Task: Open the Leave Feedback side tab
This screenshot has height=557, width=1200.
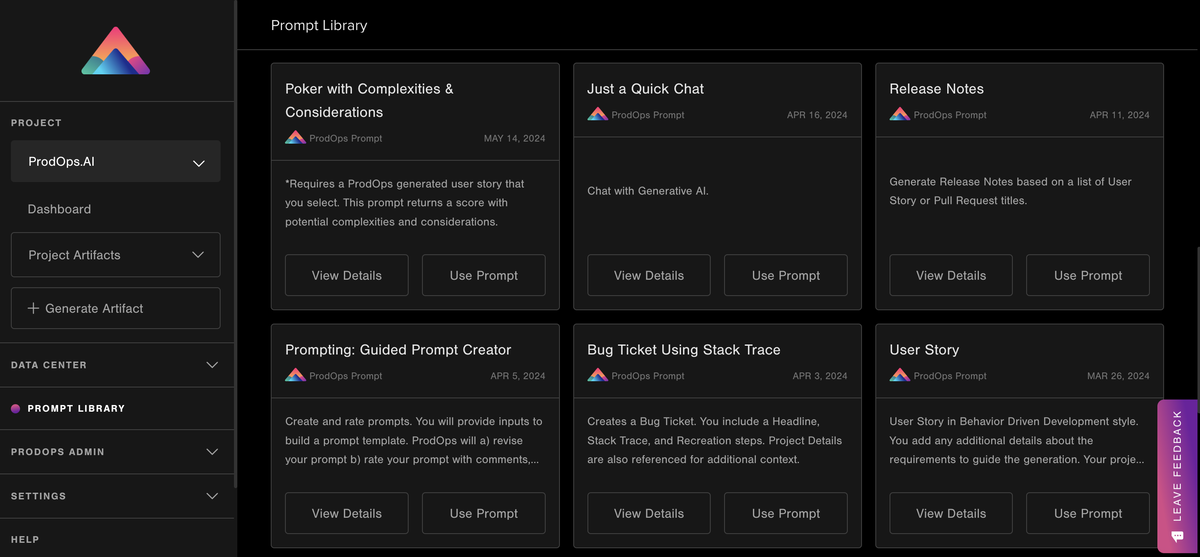Action: point(1178,476)
